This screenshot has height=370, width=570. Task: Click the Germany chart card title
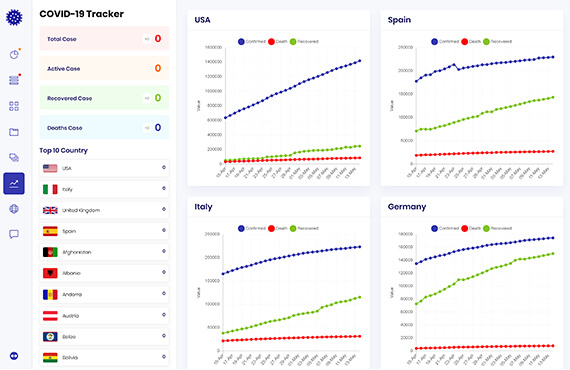[407, 206]
